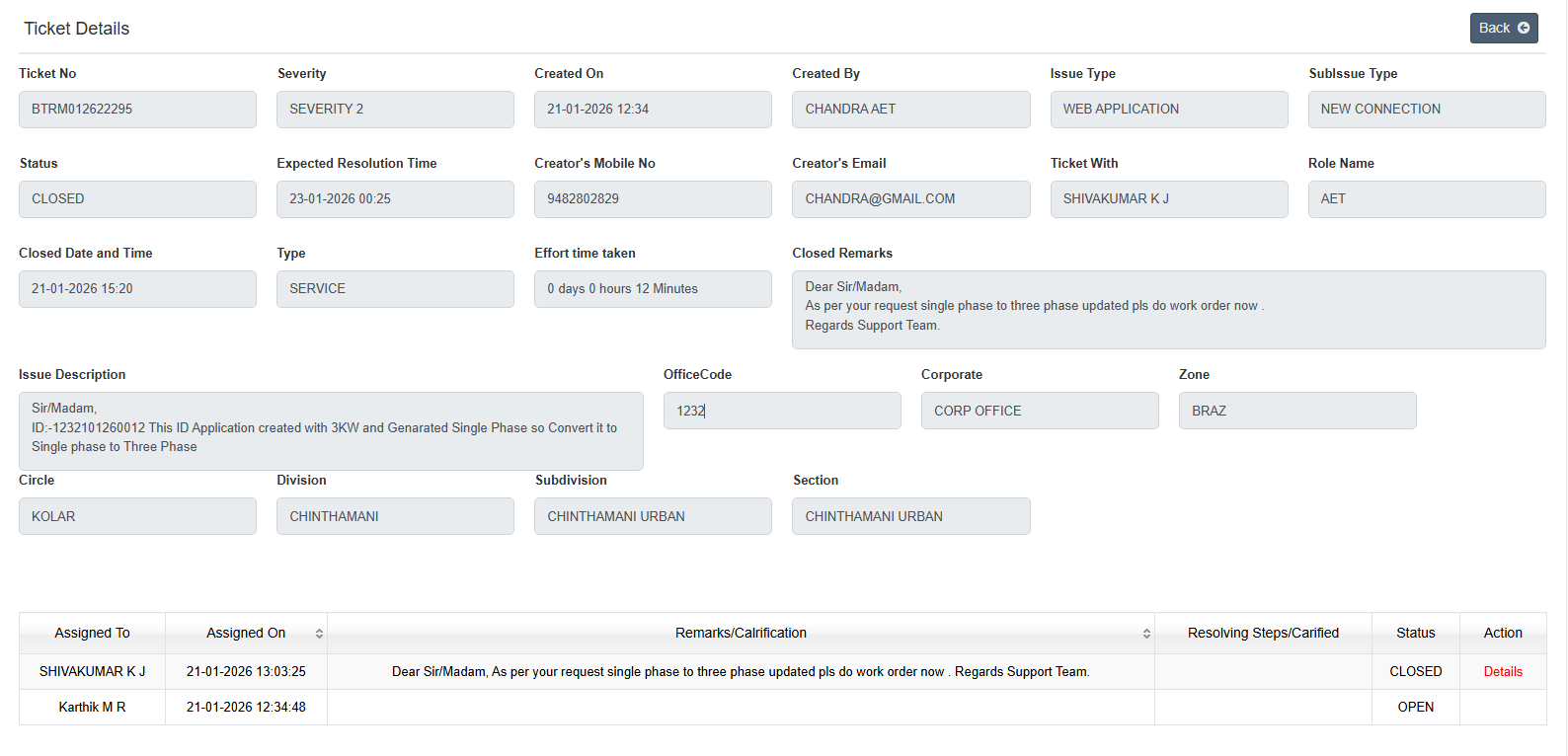
Task: Select the SHIVAKUMAR K J table row cell
Action: [92, 672]
